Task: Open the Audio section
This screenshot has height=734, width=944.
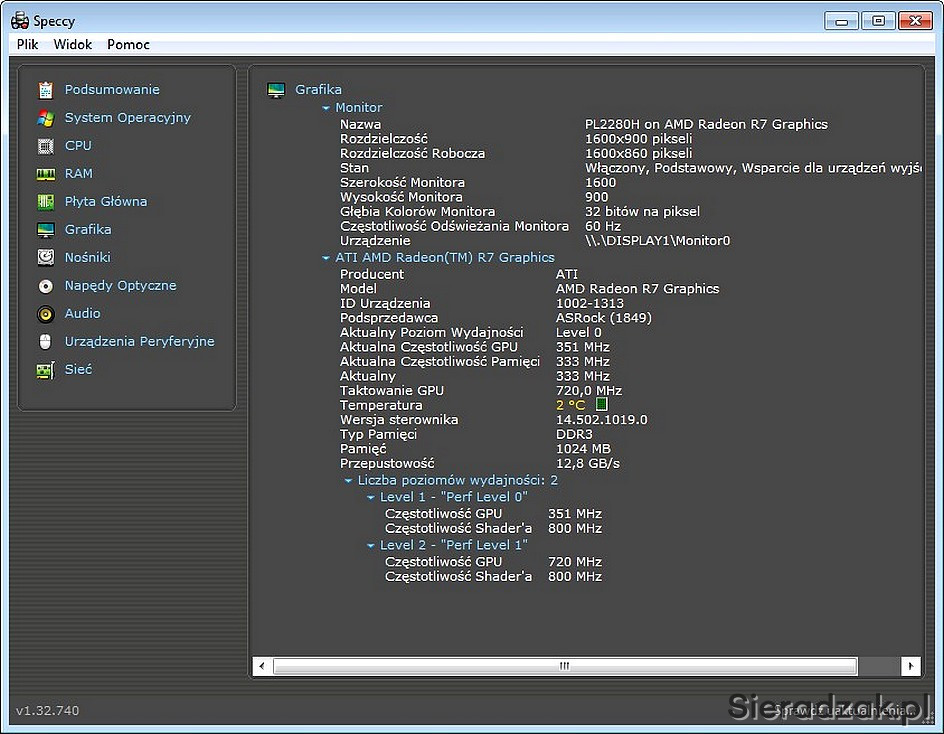Action: pos(82,313)
